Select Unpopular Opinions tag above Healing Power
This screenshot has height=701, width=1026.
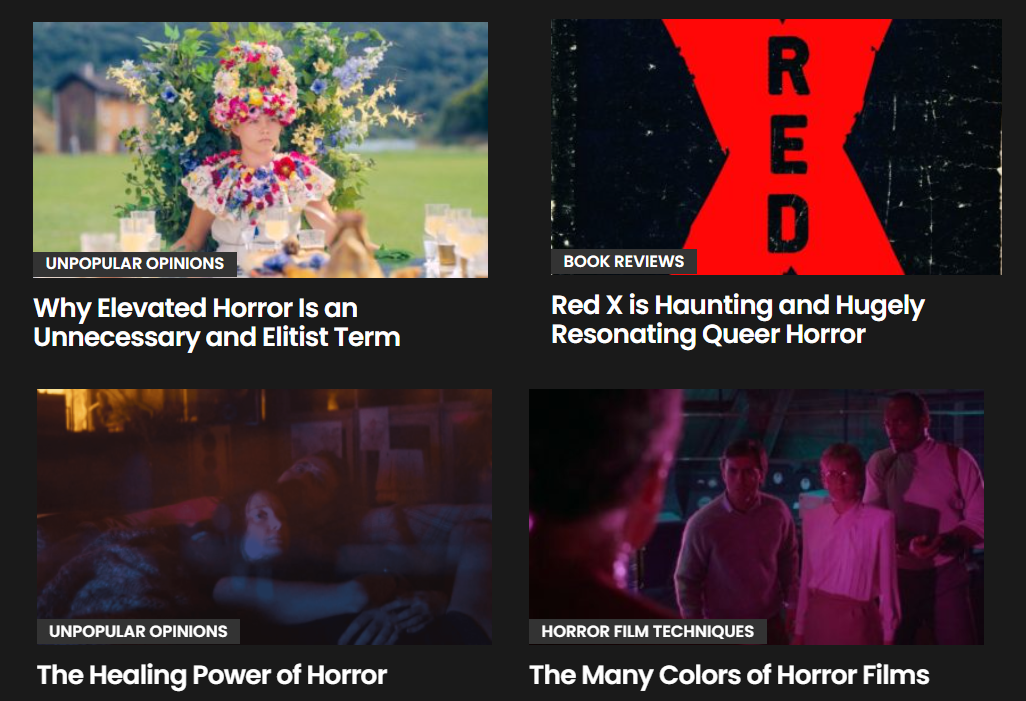click(x=138, y=632)
